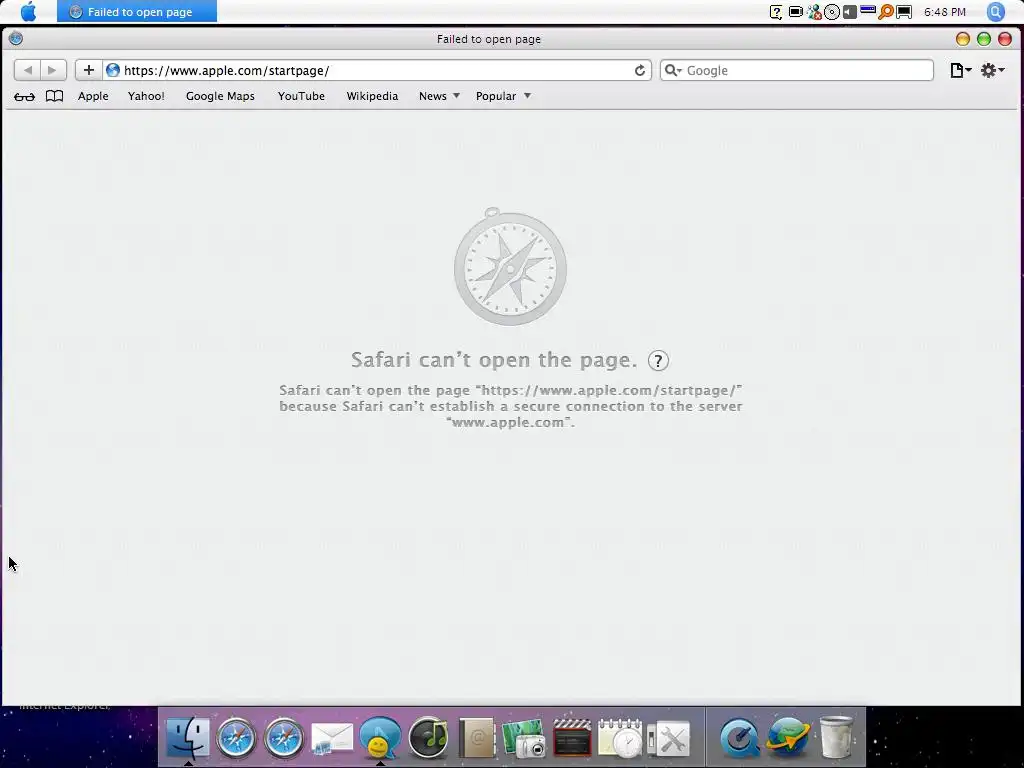Image resolution: width=1024 pixels, height=768 pixels.
Task: Click the battery tray icon
Action: [795, 12]
